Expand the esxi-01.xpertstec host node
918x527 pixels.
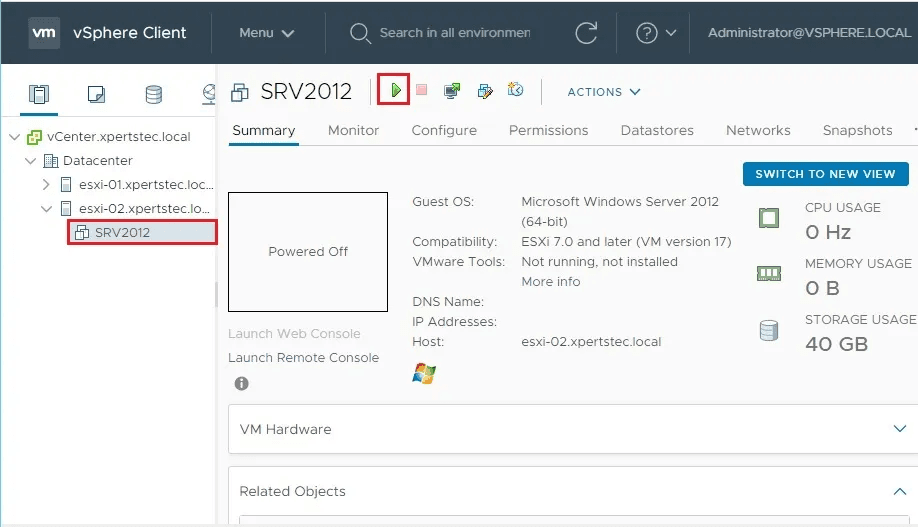click(x=46, y=184)
